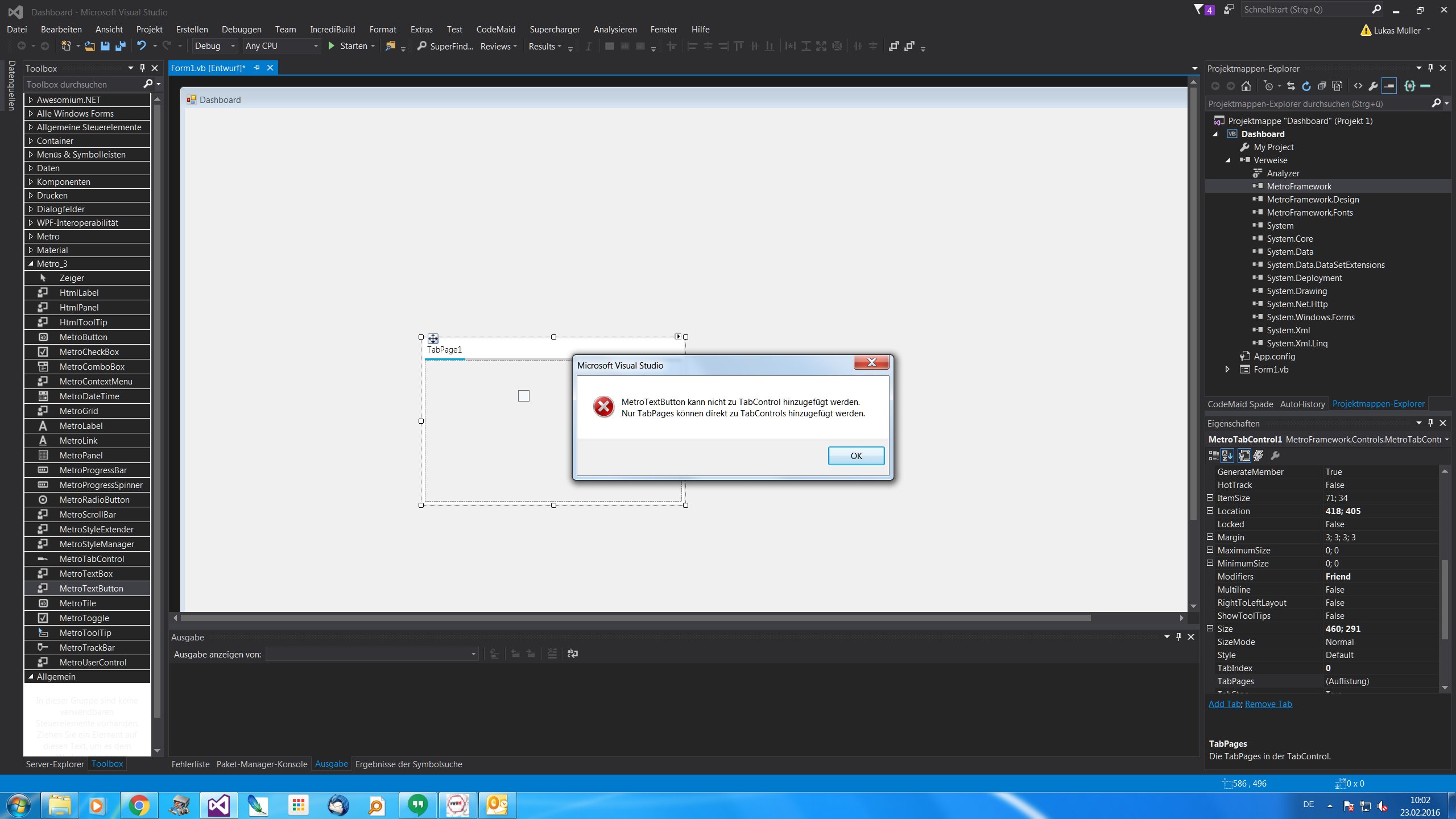1456x819 pixels.
Task: Click the Home icon in Projektmappen-Explorer
Action: tap(1246, 86)
